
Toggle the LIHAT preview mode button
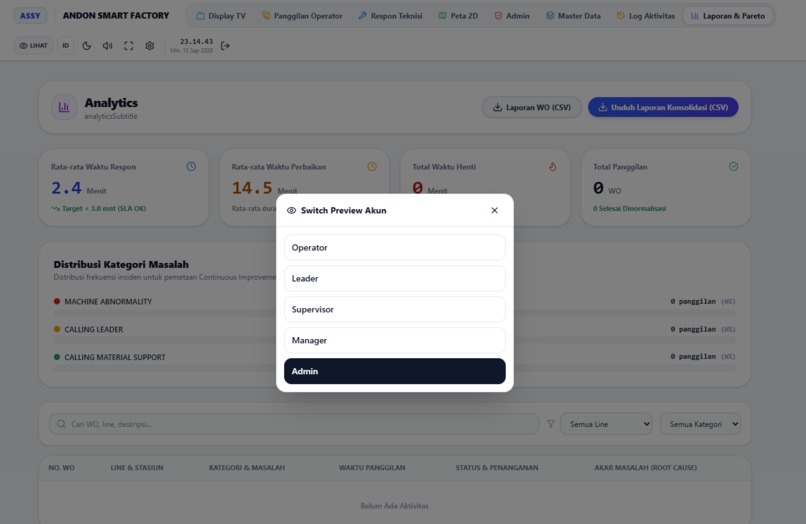[x=33, y=46]
